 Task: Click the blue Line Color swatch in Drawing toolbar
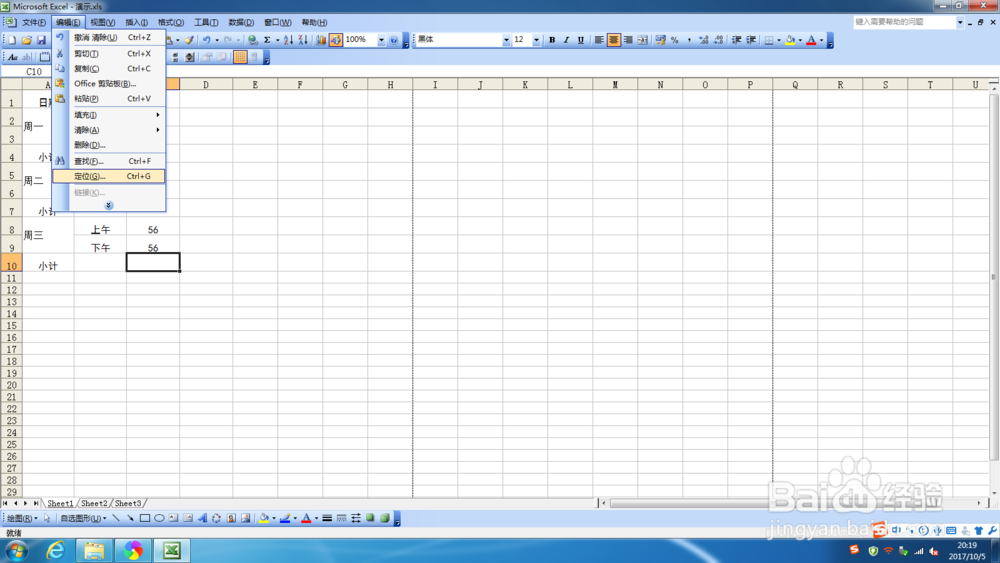click(x=284, y=518)
